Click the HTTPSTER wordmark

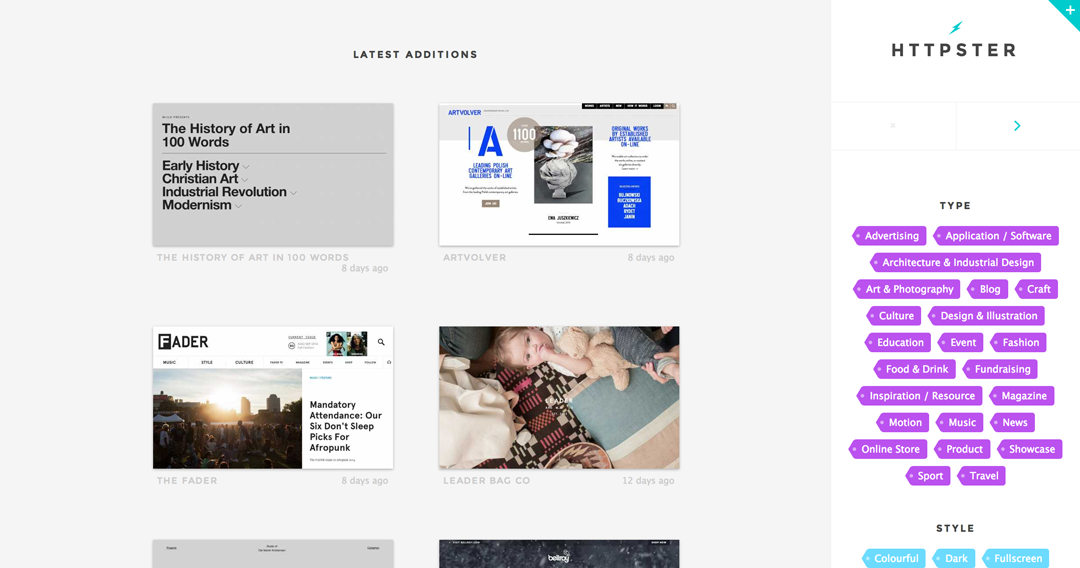(x=954, y=50)
